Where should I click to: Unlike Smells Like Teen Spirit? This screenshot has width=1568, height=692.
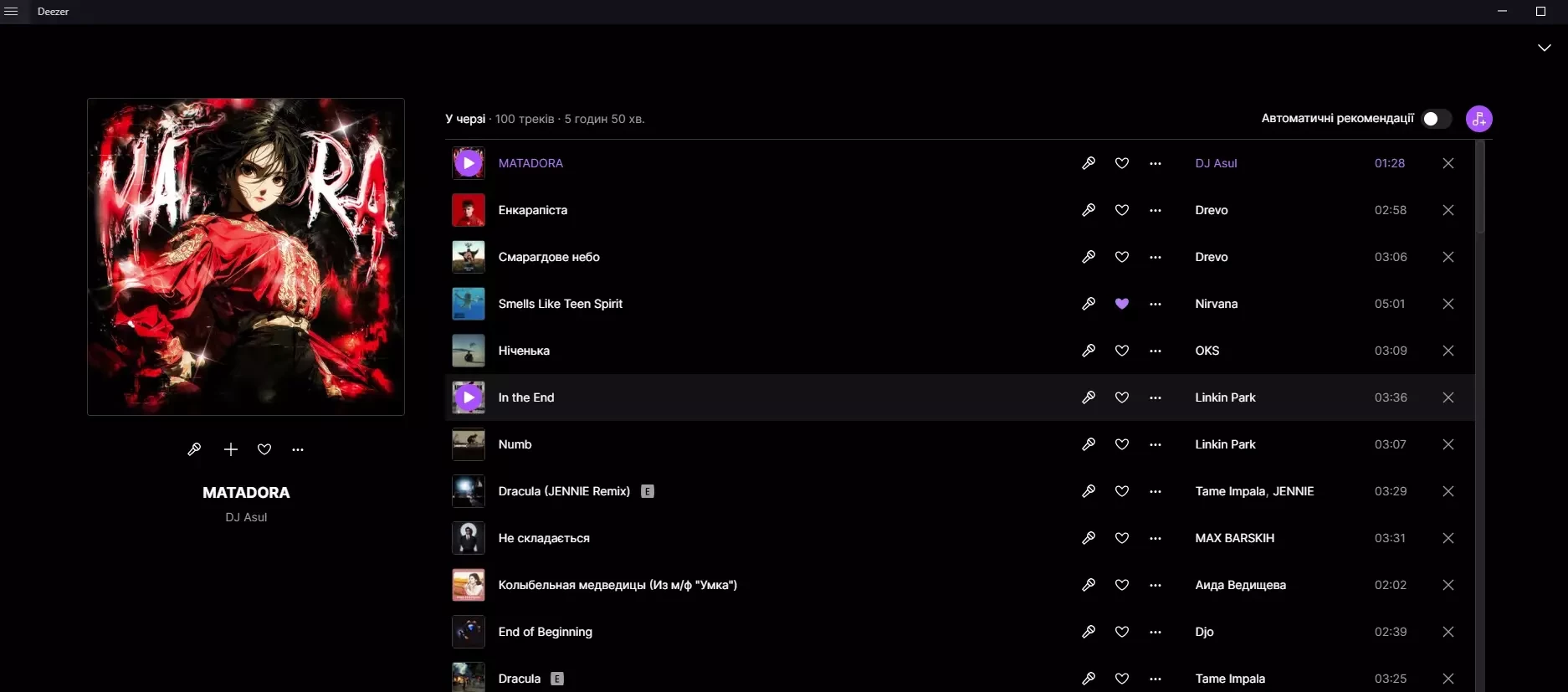click(x=1122, y=304)
